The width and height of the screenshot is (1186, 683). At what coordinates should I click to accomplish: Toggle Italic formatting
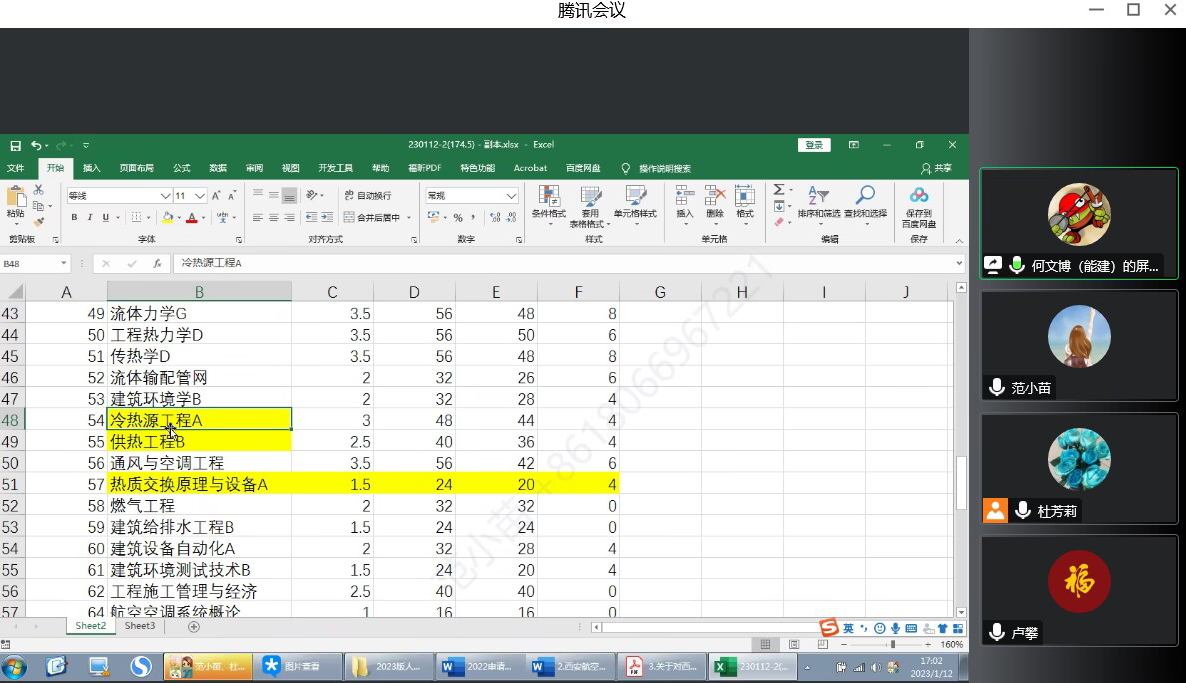[x=90, y=218]
